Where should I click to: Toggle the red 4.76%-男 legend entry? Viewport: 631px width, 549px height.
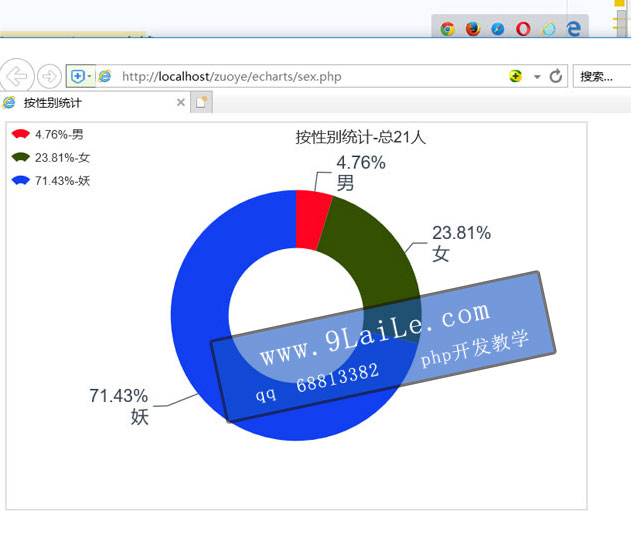tap(47, 134)
